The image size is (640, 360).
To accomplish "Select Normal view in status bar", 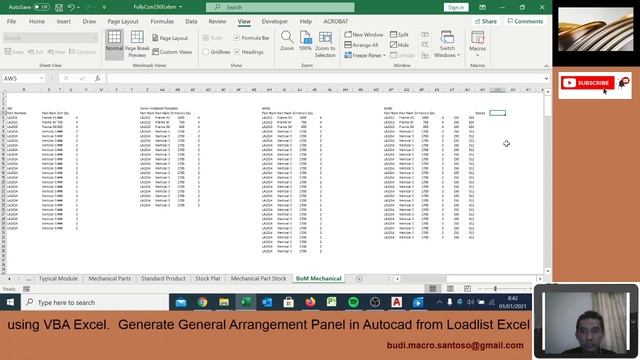I will [433, 289].
